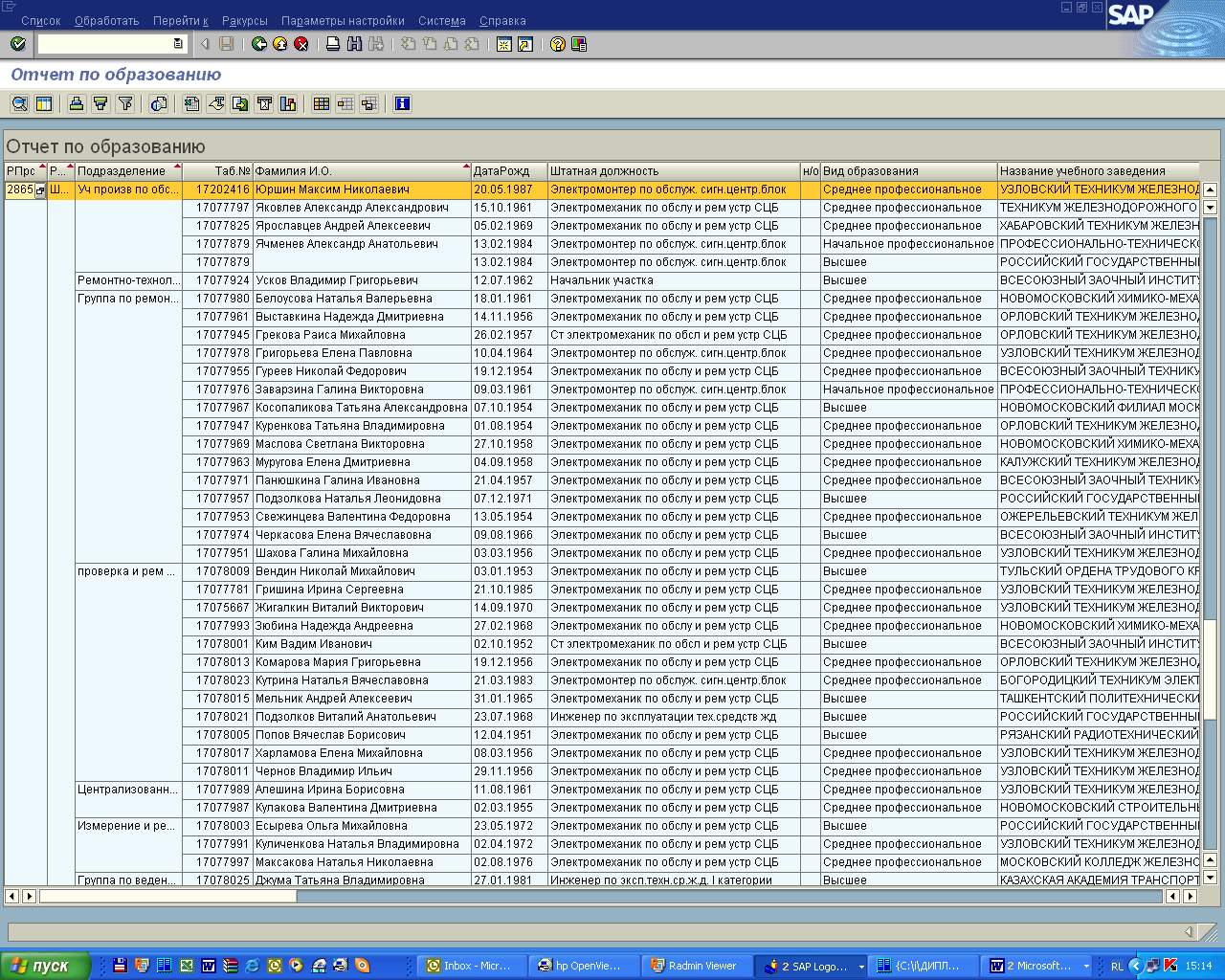Open Help with the question mark icon
The image size is (1225, 980).
click(x=558, y=44)
